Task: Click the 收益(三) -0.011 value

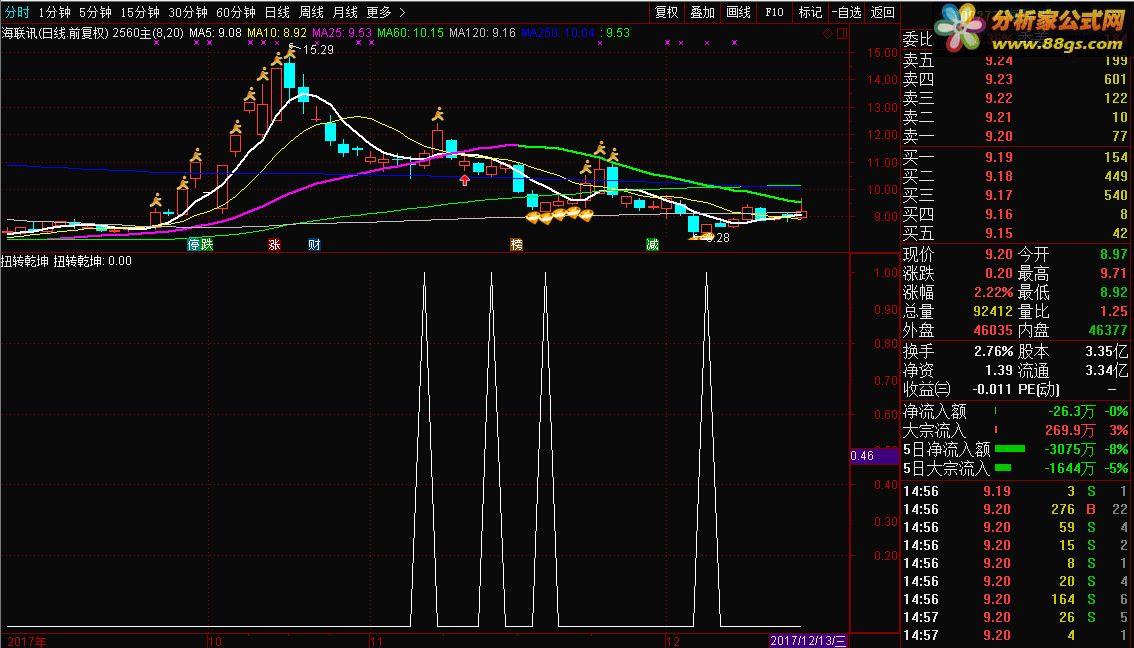Action: (992, 389)
